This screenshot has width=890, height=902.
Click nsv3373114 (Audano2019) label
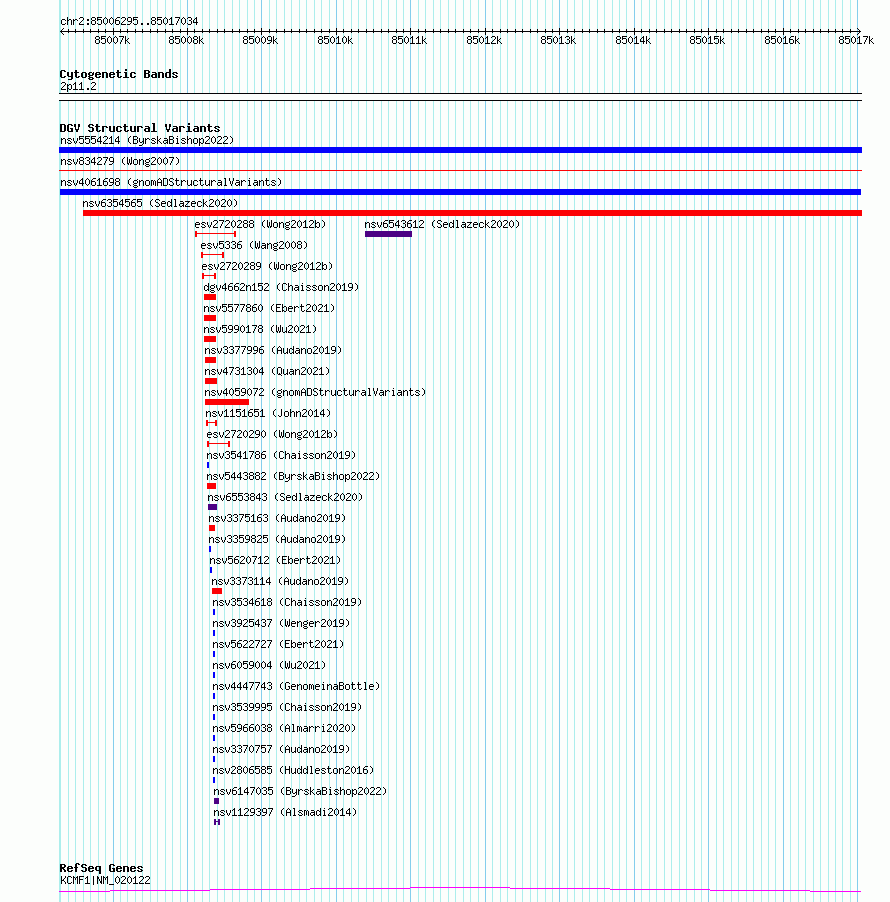point(280,582)
